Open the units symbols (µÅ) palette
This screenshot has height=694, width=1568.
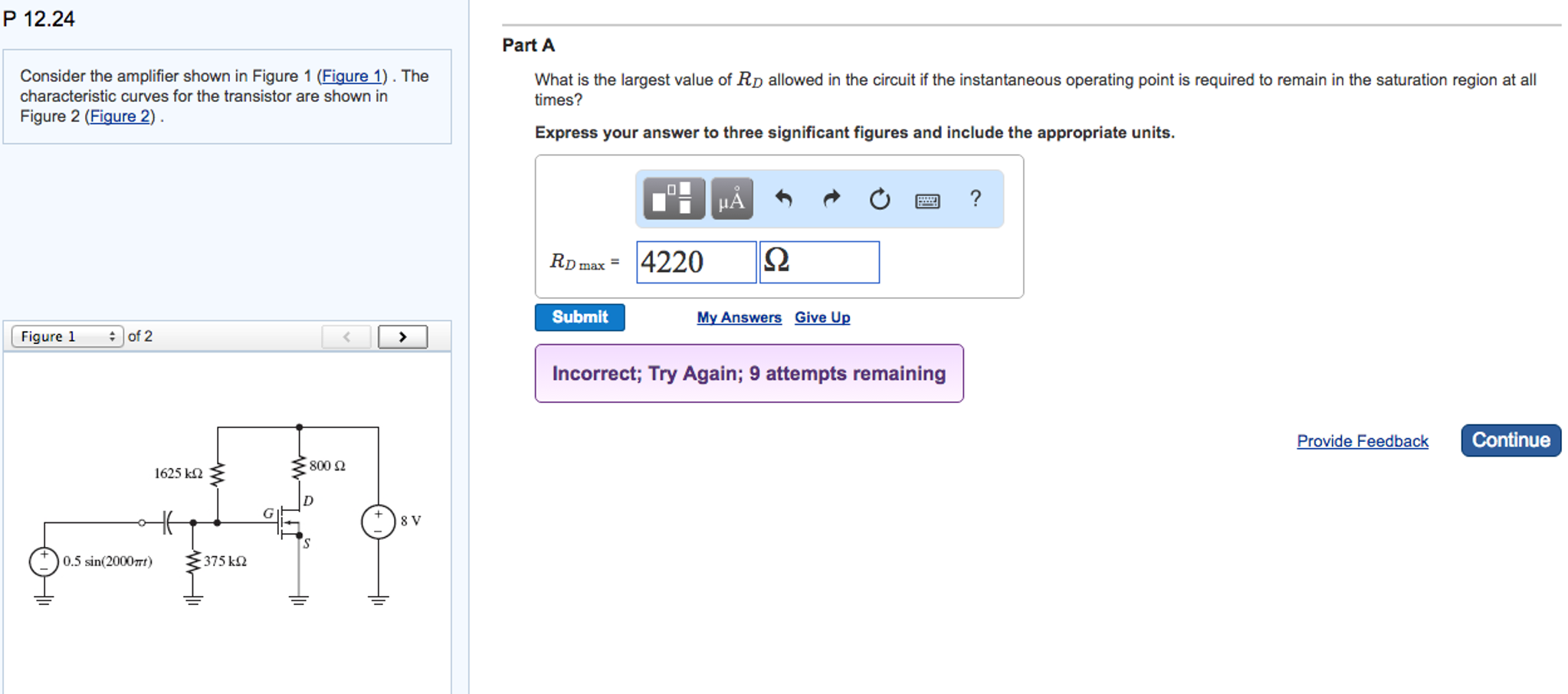732,198
